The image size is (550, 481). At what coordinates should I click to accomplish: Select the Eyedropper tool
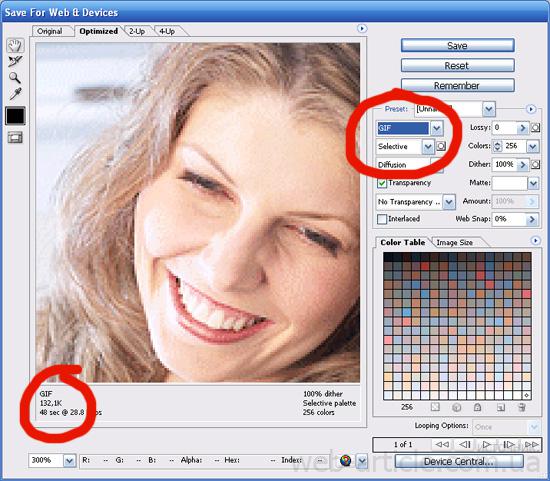coord(15,94)
